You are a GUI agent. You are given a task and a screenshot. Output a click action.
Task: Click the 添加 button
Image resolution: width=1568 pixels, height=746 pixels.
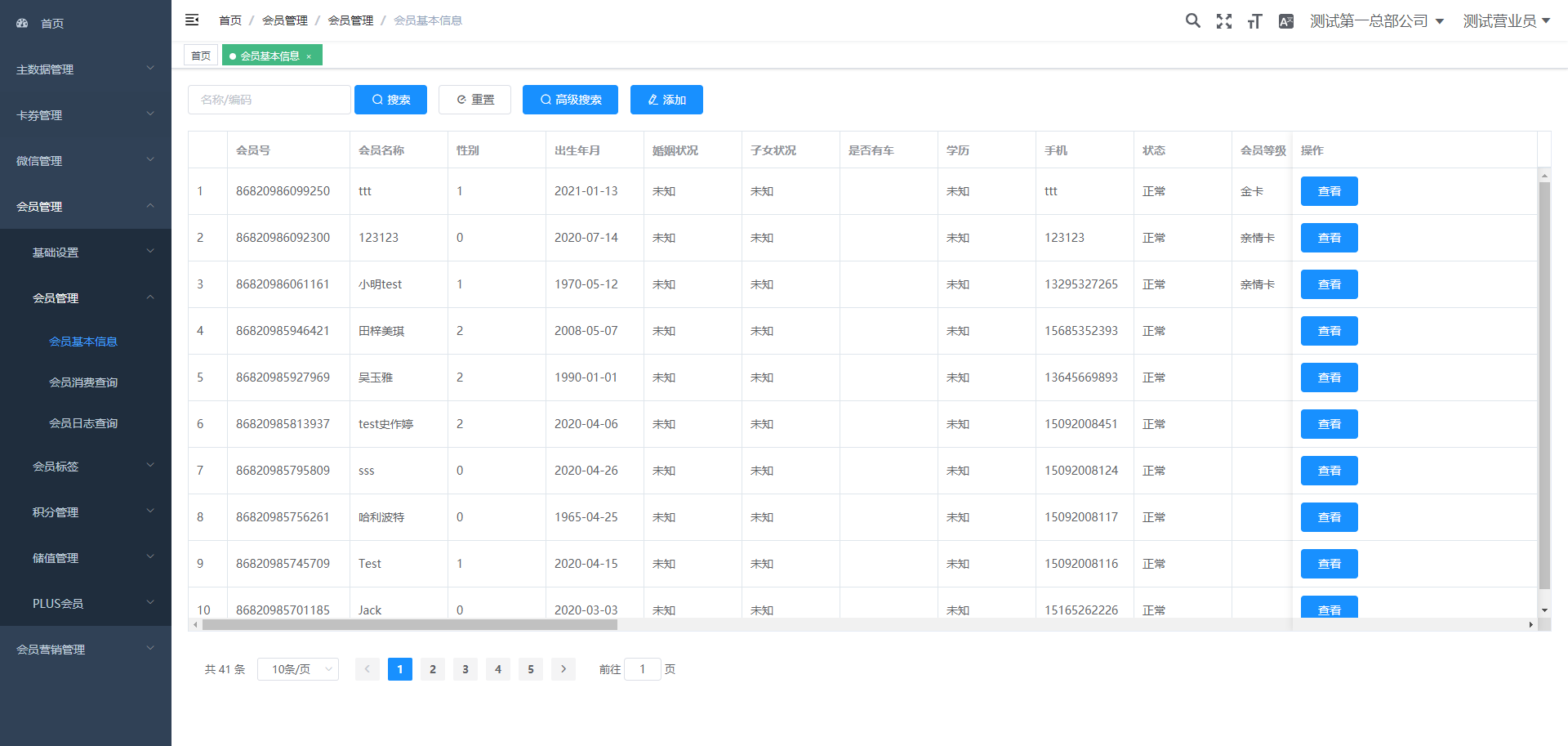(666, 100)
